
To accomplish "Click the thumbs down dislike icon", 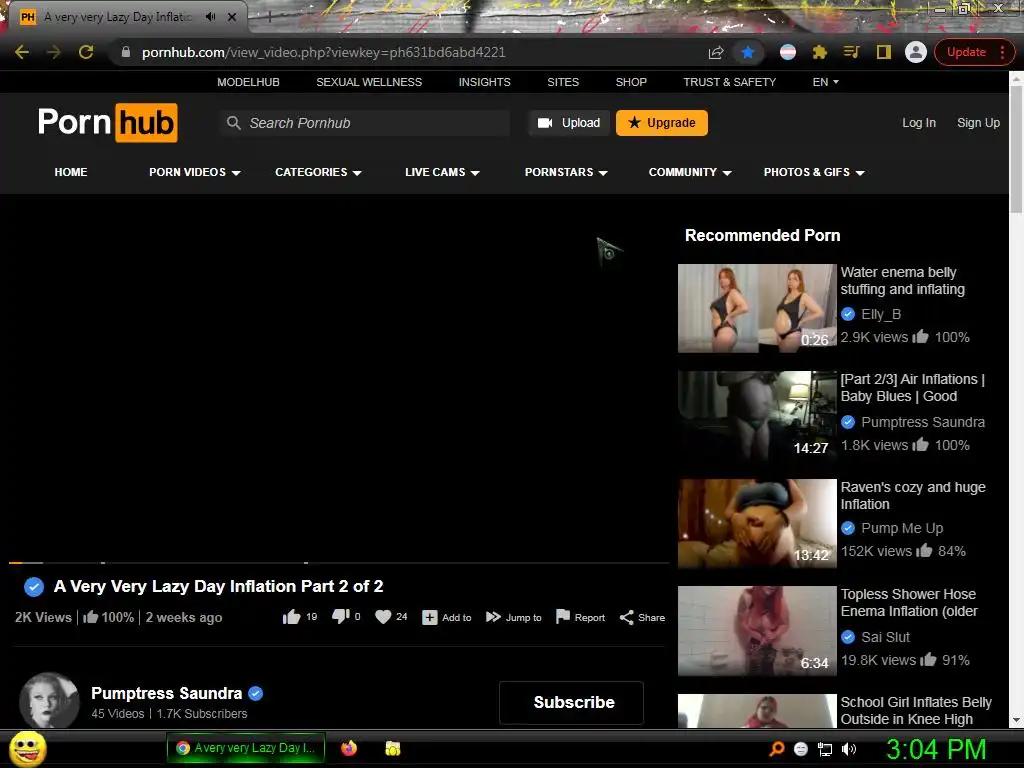I will [x=340, y=617].
